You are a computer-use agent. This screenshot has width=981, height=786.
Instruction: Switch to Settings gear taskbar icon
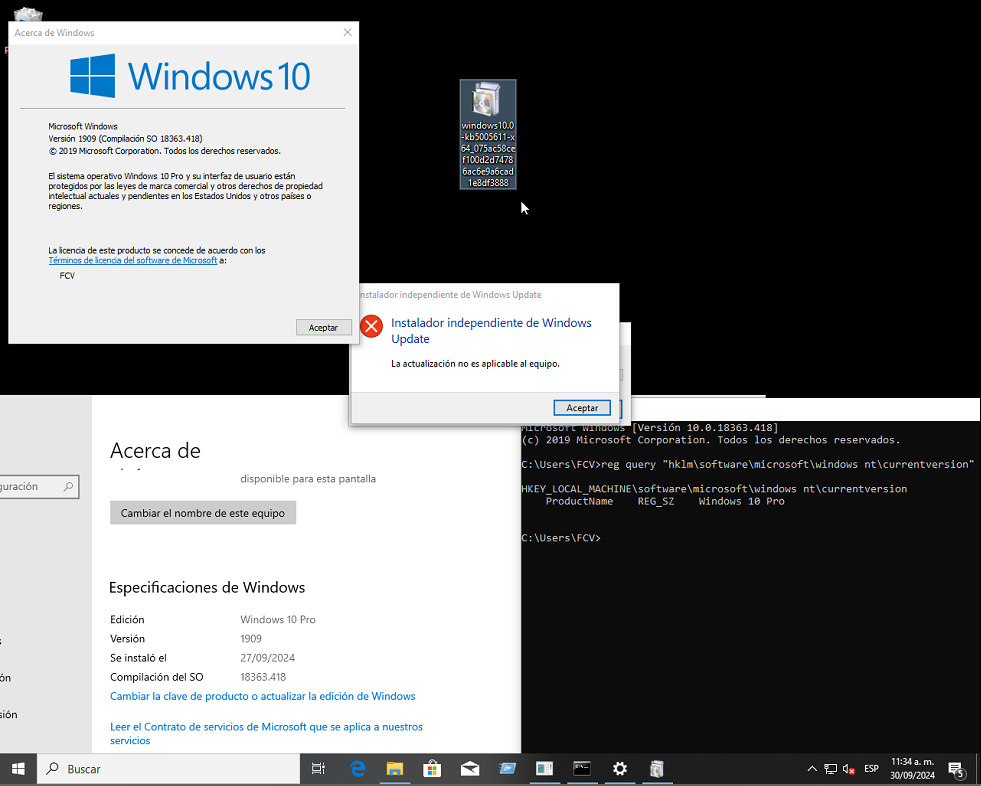619,768
